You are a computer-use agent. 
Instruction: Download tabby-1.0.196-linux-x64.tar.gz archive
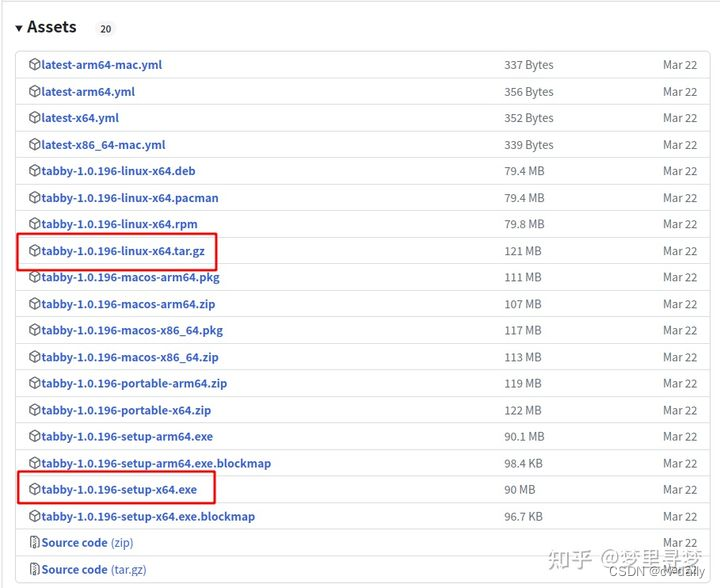point(123,251)
